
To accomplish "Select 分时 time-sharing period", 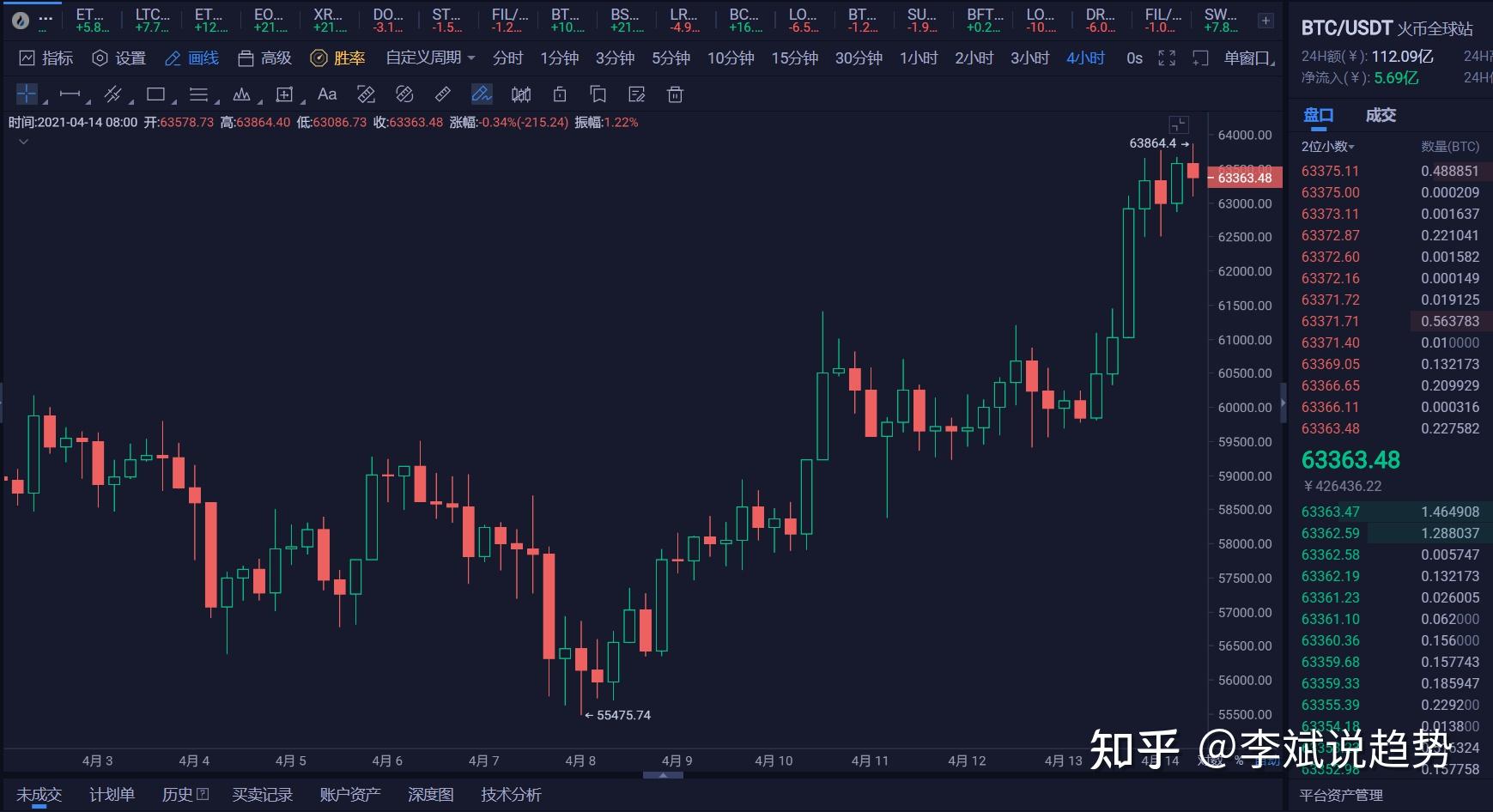I will (507, 58).
